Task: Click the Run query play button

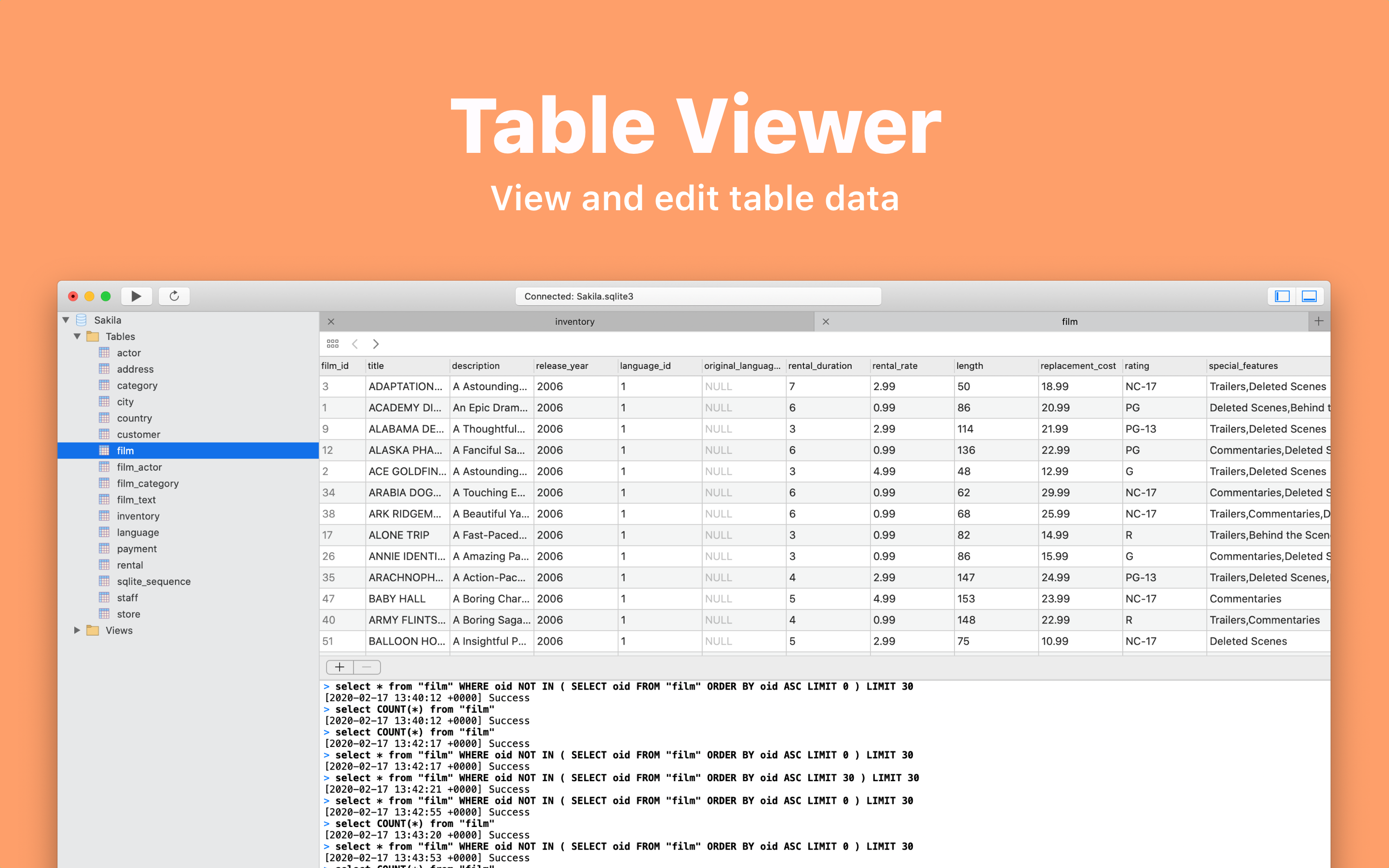Action: point(136,296)
